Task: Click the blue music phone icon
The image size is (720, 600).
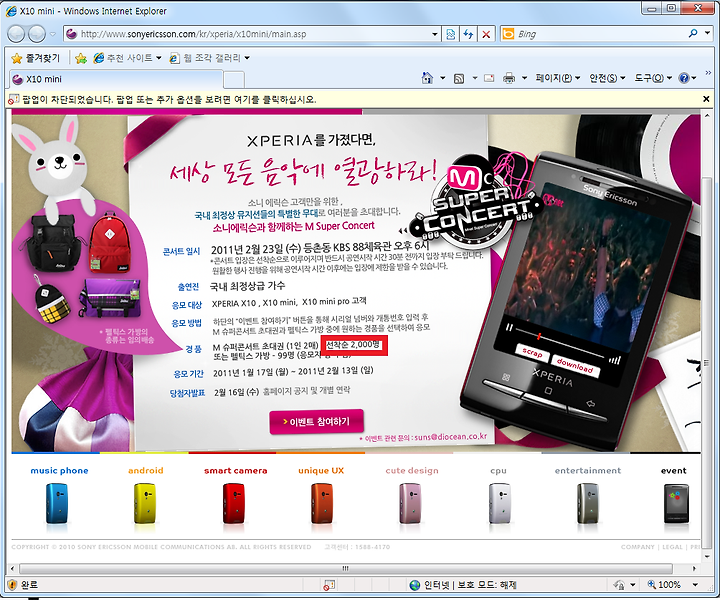Action: pos(57,503)
